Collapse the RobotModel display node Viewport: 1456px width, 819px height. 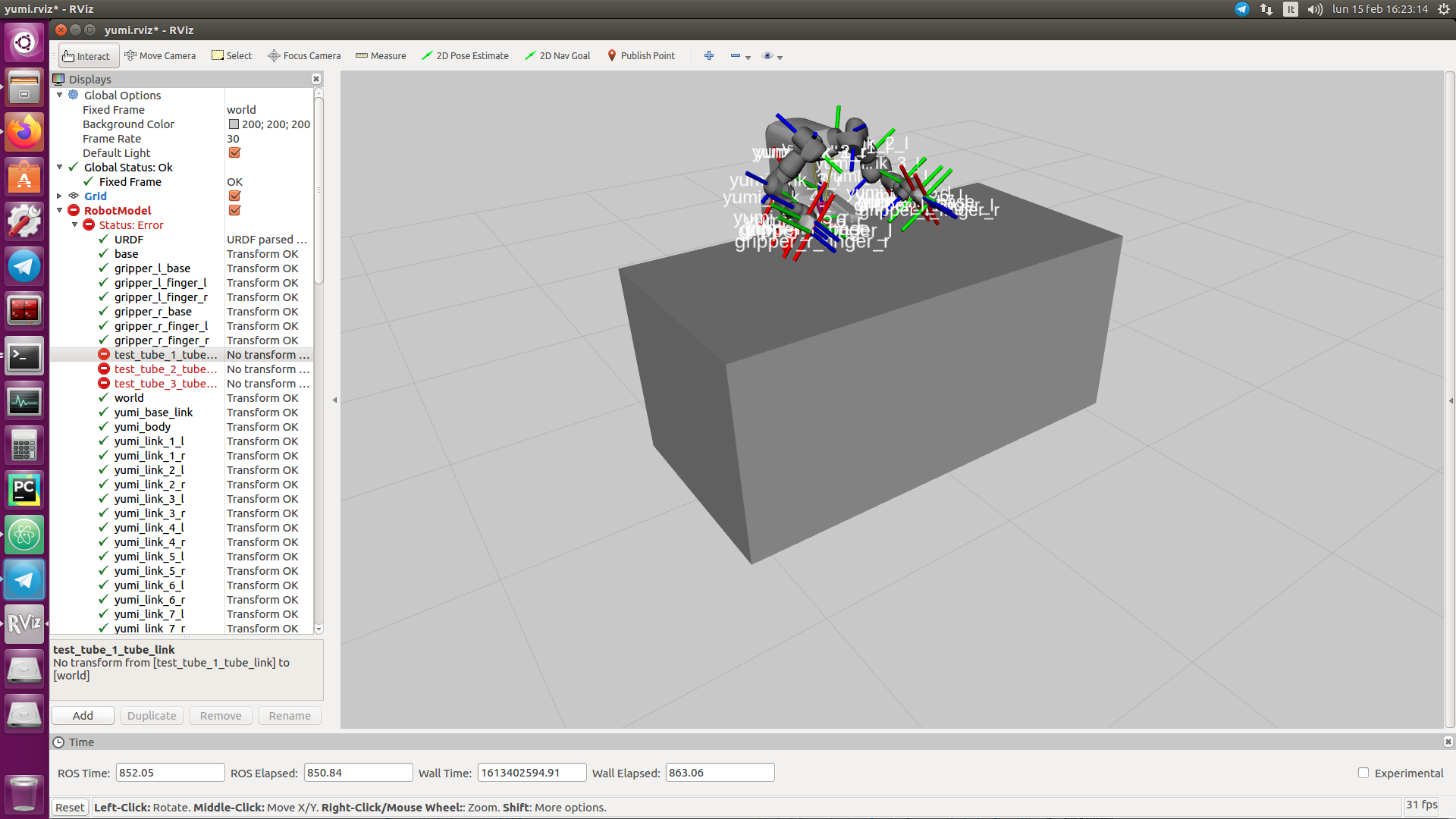click(60, 210)
